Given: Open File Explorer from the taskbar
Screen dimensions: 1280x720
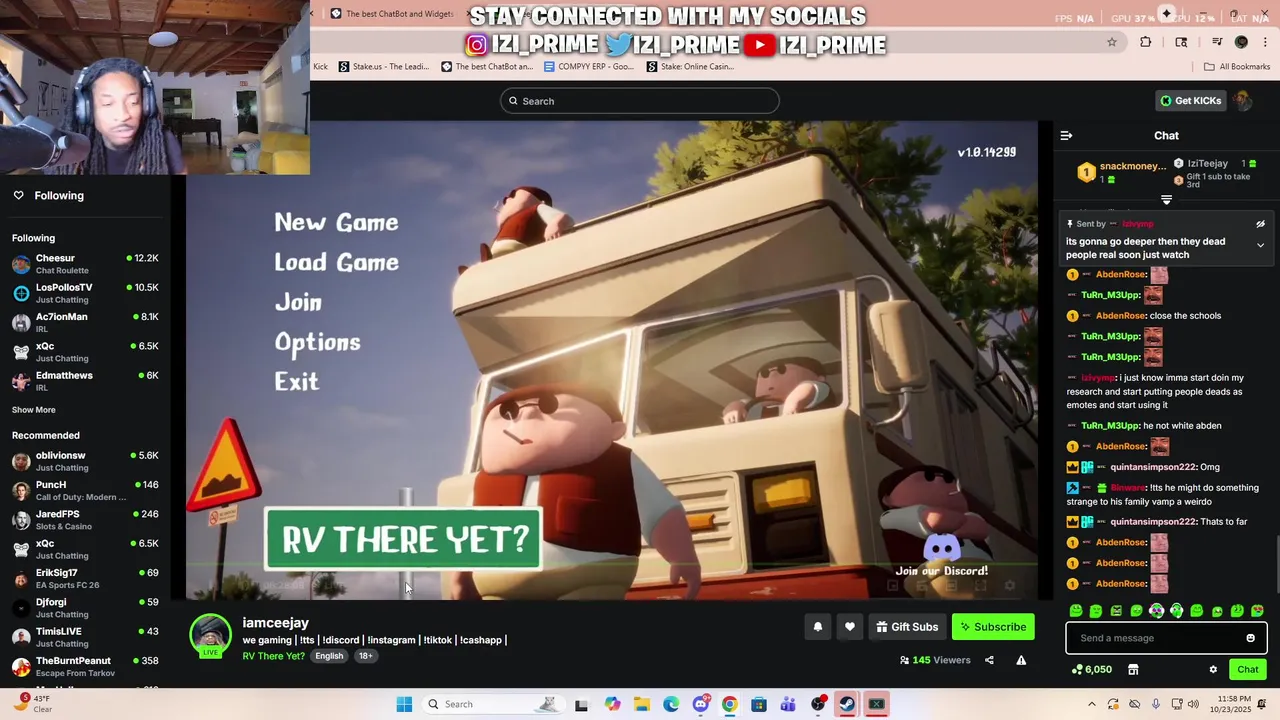Looking at the screenshot, I should coord(641,704).
